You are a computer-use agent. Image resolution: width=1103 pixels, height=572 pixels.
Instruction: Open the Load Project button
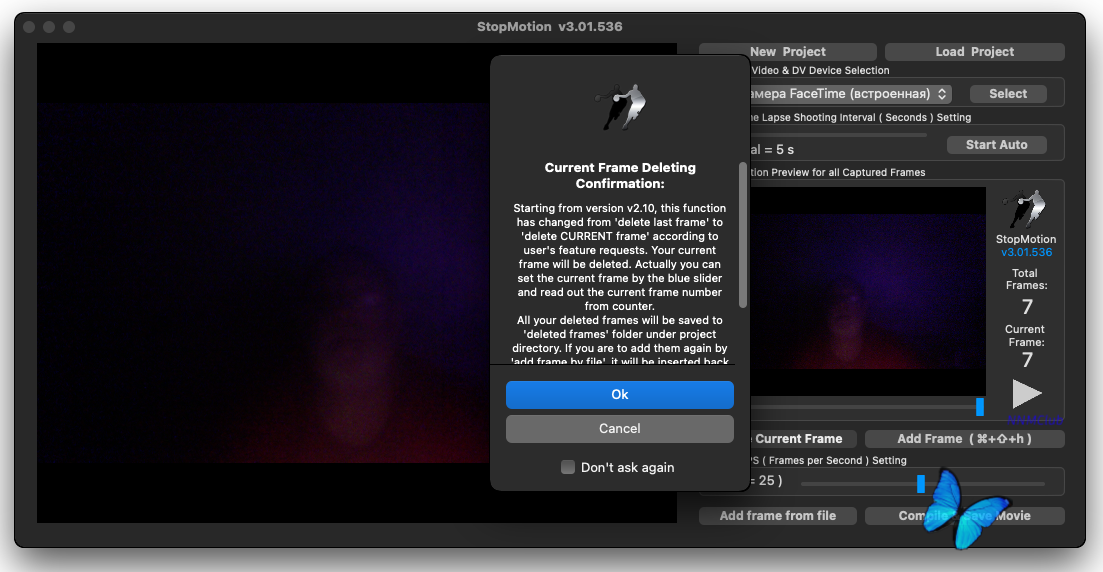click(974, 52)
